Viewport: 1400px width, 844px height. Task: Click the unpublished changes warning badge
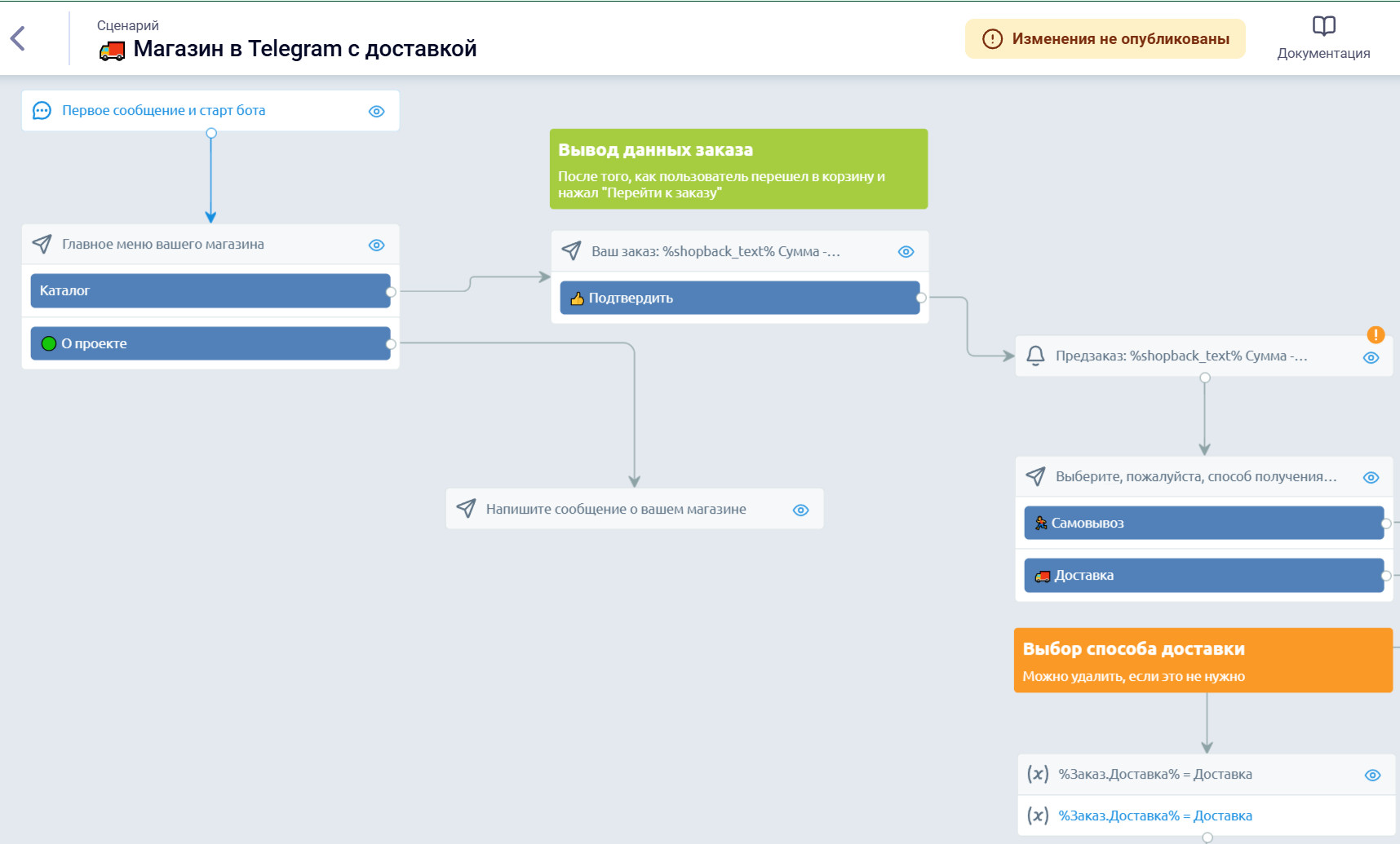pyautogui.click(x=1105, y=39)
